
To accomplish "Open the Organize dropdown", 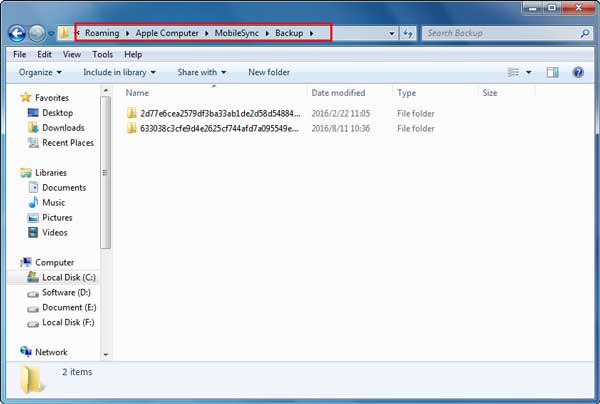I will click(x=40, y=72).
